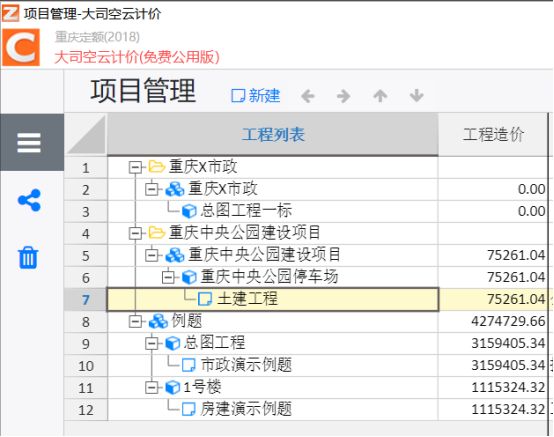554x437 pixels.
Task: Click the 工程造价 column header
Action: click(493, 135)
